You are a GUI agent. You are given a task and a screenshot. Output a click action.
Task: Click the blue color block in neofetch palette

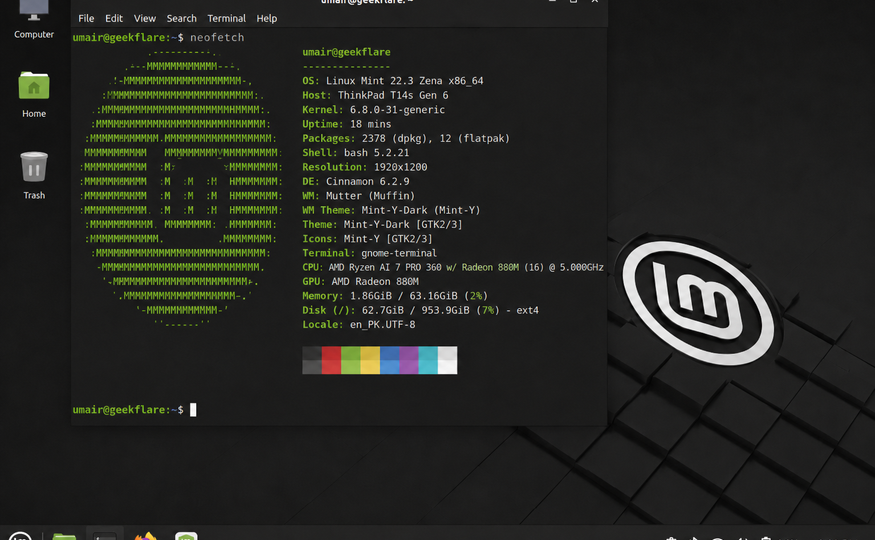(390, 360)
